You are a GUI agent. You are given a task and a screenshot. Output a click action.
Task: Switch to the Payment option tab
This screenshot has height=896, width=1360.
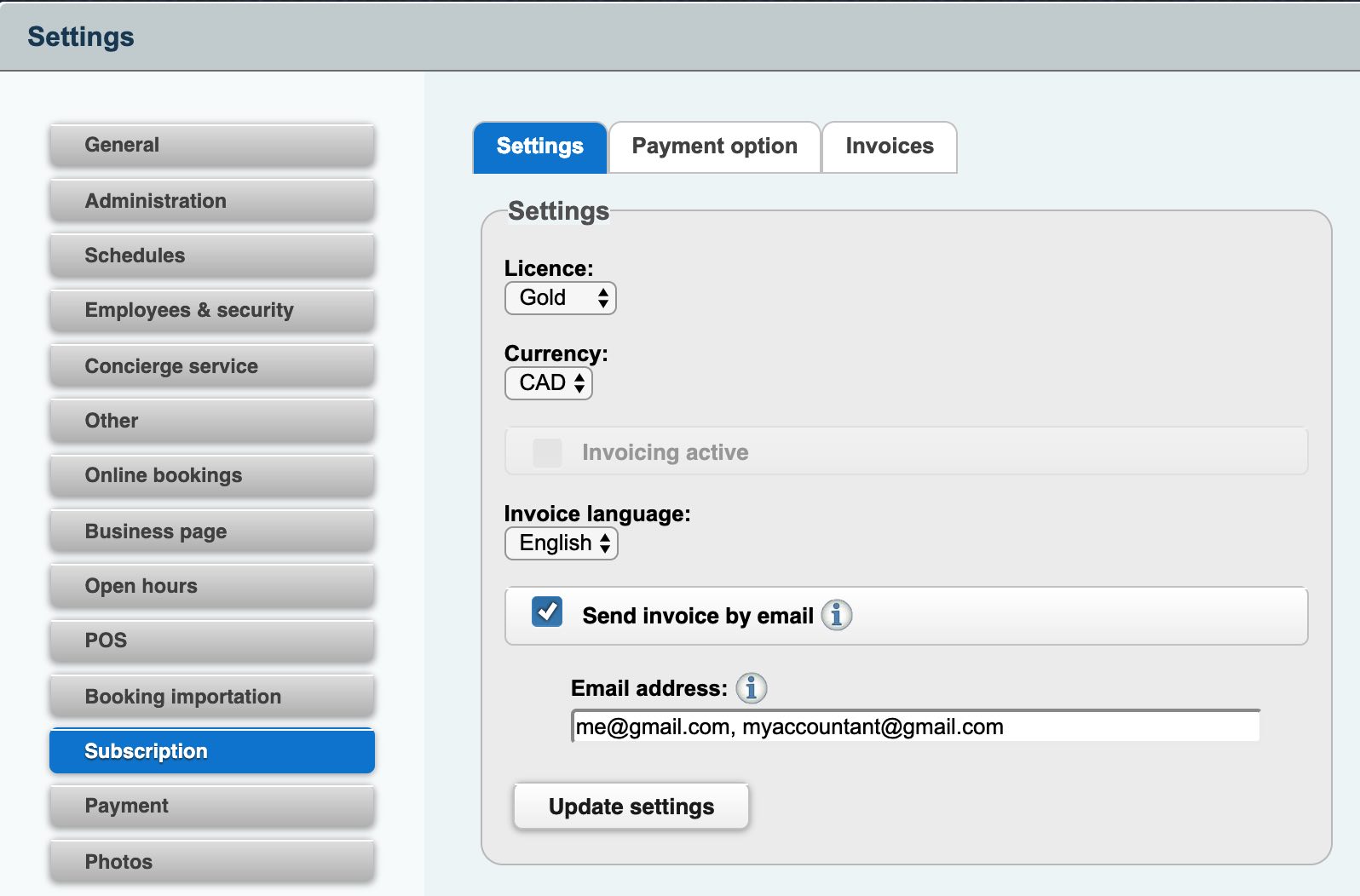[715, 147]
